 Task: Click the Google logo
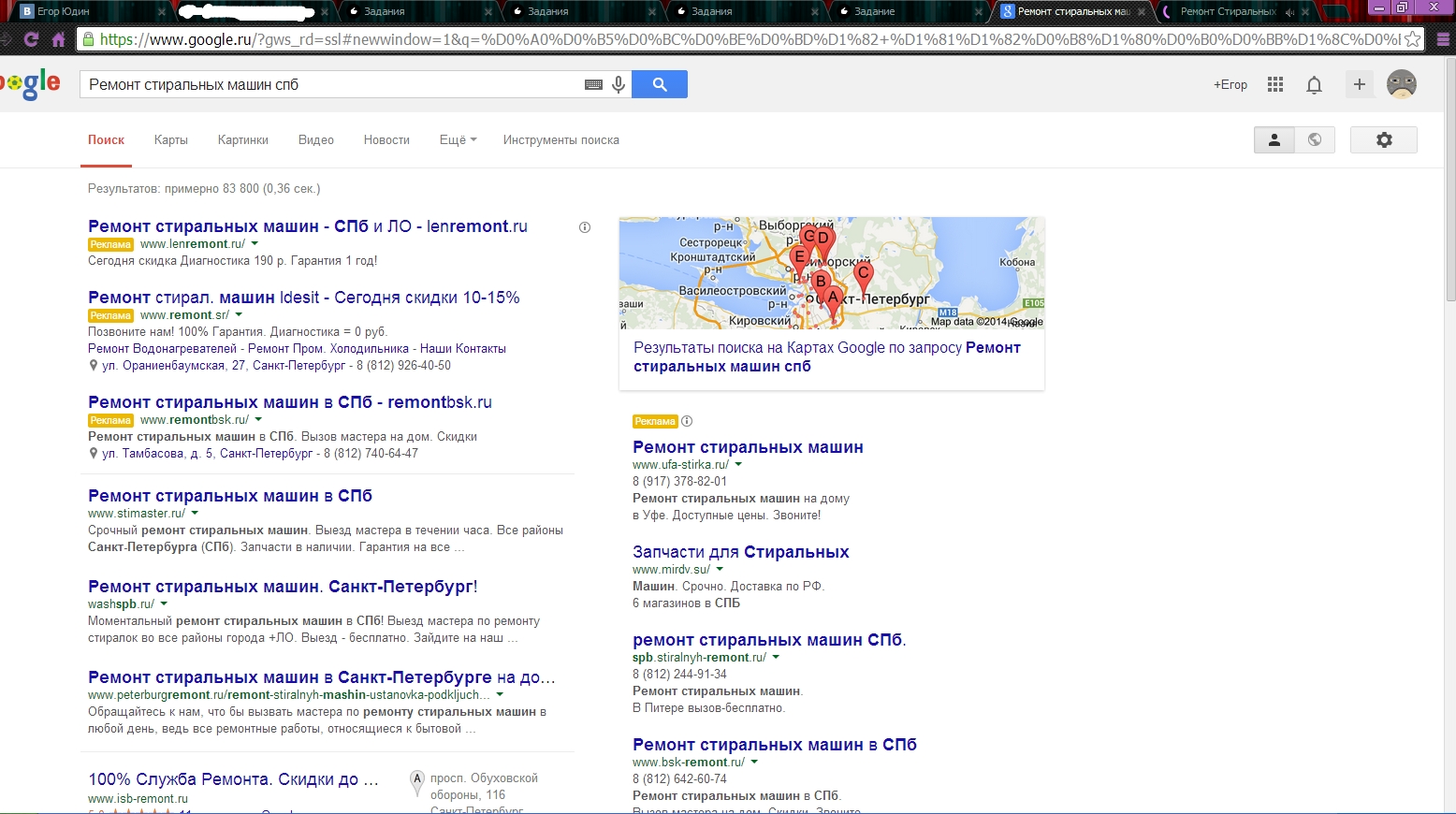(30, 84)
